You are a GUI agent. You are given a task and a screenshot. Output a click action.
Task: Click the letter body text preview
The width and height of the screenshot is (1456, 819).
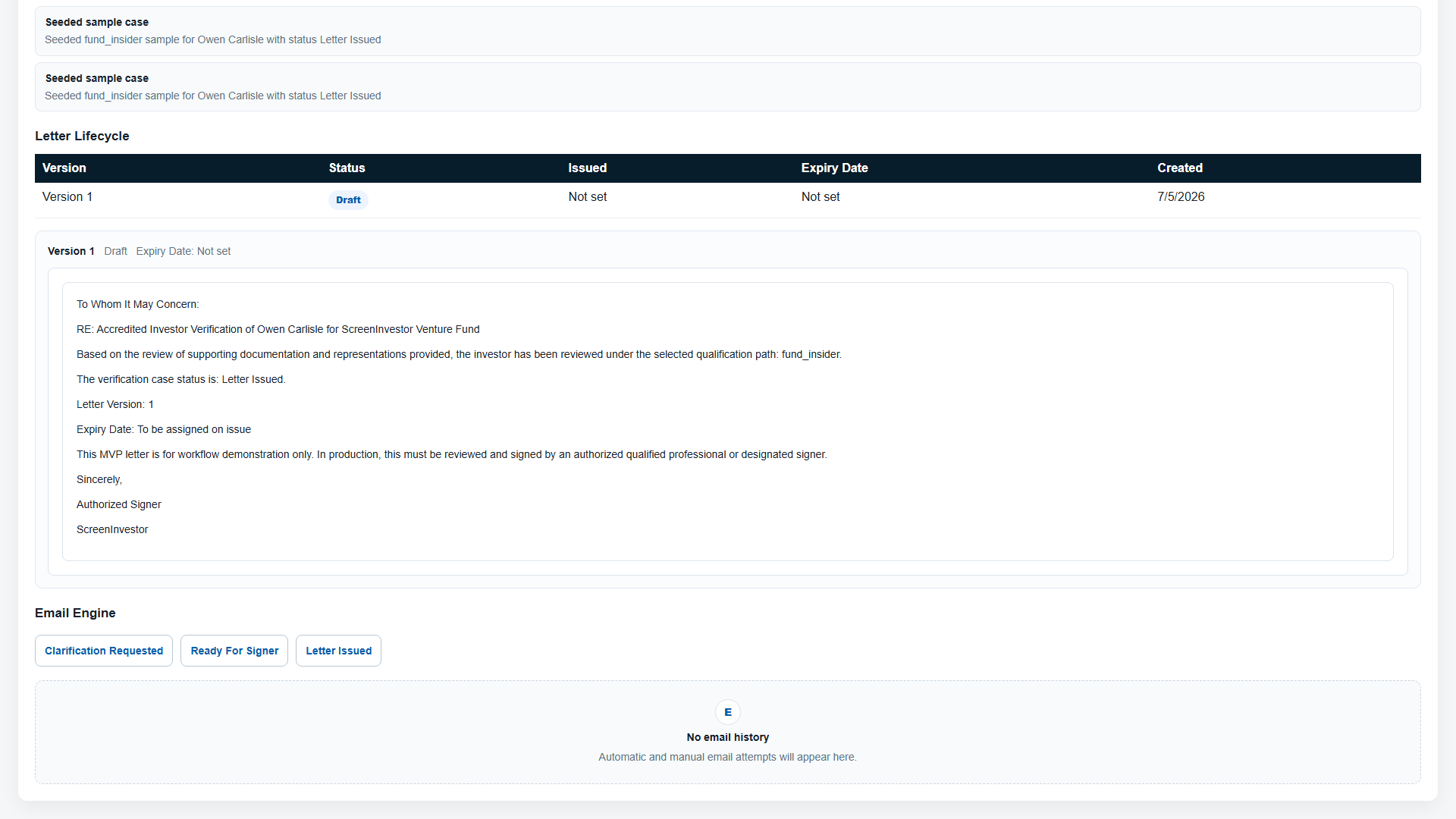pyautogui.click(x=728, y=422)
